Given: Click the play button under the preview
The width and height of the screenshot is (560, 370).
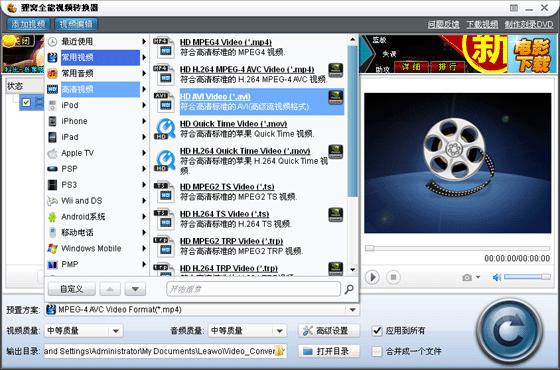Looking at the screenshot, I should pyautogui.click(x=372, y=277).
